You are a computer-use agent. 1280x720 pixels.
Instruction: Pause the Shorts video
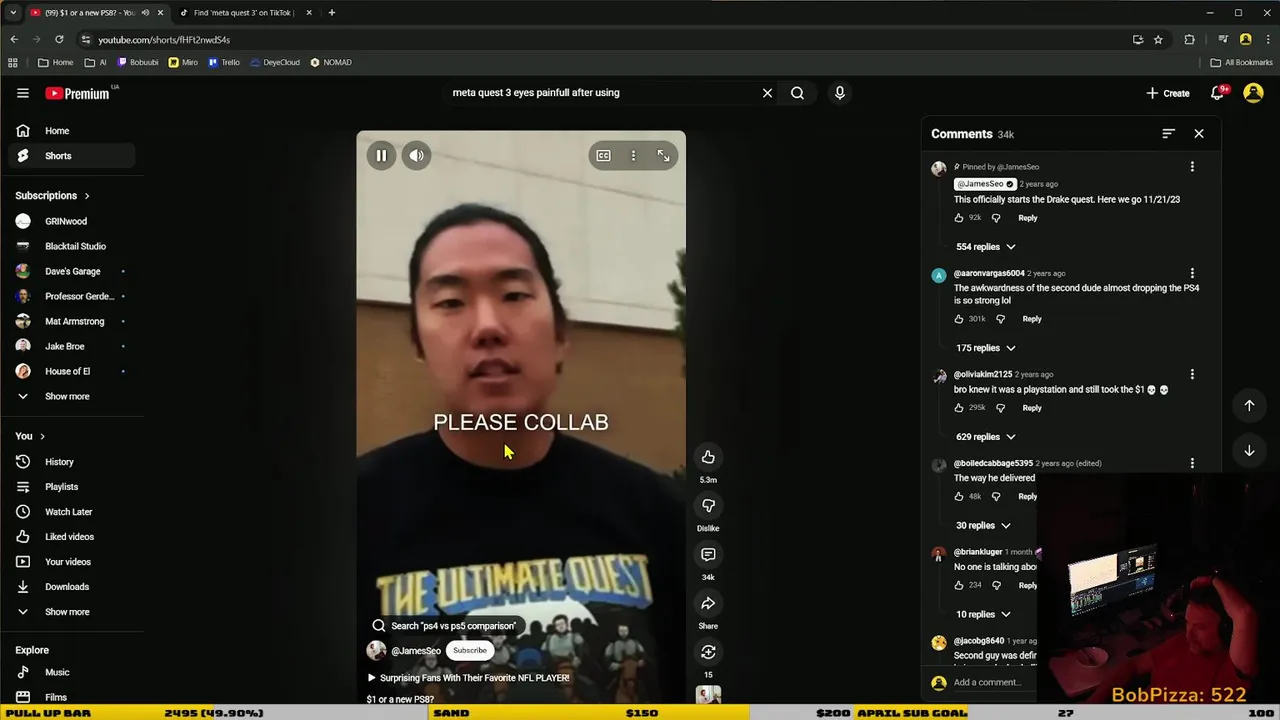381,155
